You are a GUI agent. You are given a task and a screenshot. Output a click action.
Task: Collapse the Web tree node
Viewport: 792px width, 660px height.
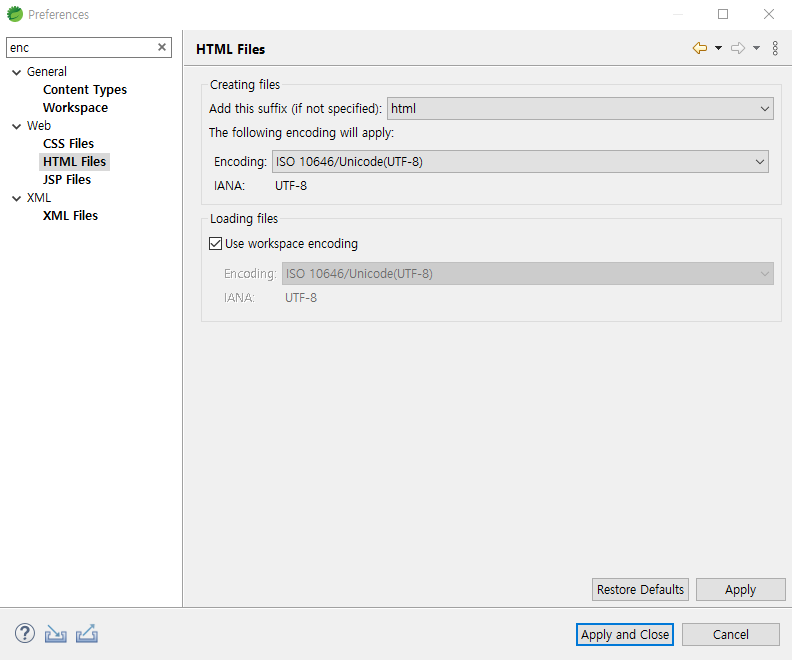[x=17, y=126]
